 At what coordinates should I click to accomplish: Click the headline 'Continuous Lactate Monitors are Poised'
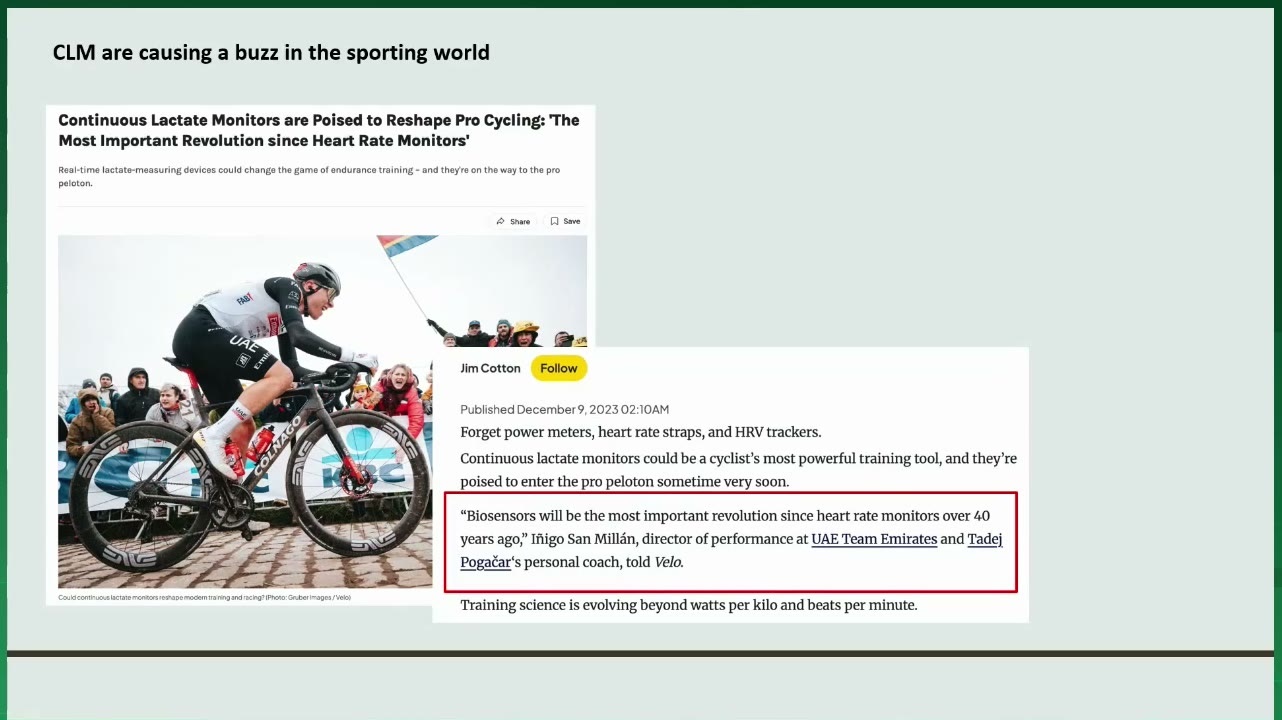tap(319, 130)
